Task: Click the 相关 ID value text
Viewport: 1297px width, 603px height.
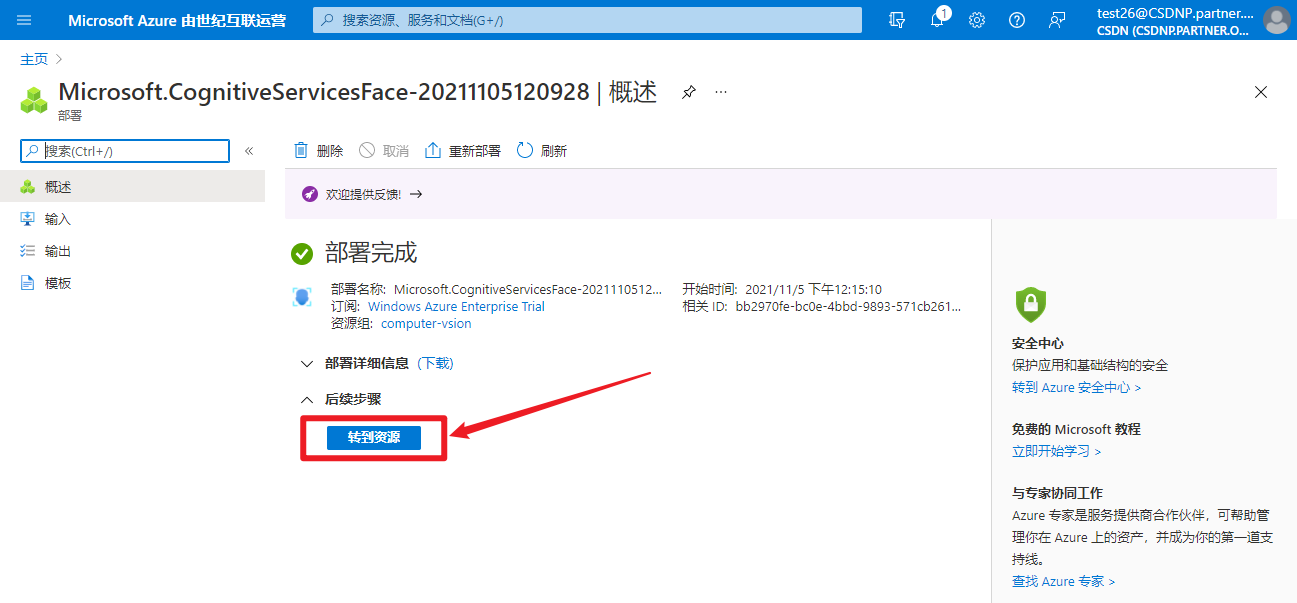Action: pyautogui.click(x=848, y=307)
